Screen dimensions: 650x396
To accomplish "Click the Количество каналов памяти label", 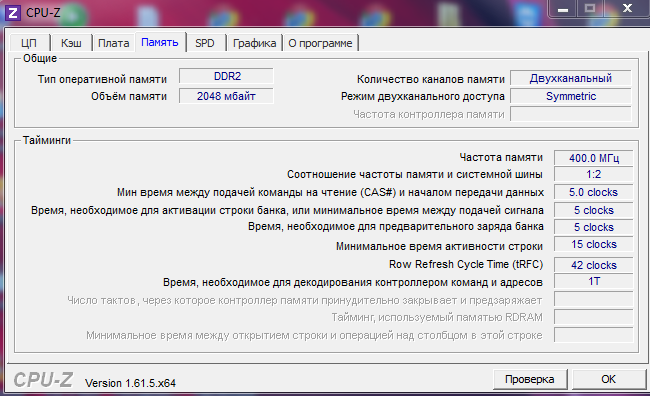I will click(x=431, y=79).
